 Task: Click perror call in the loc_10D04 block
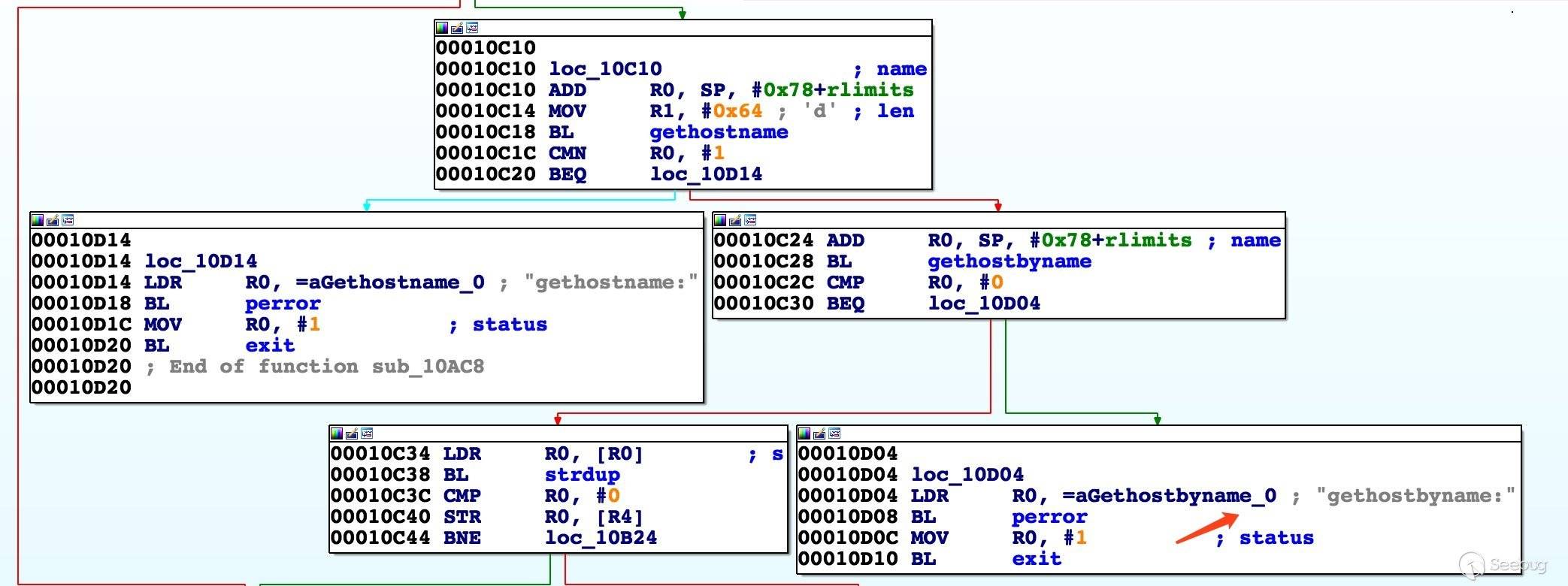1049,517
